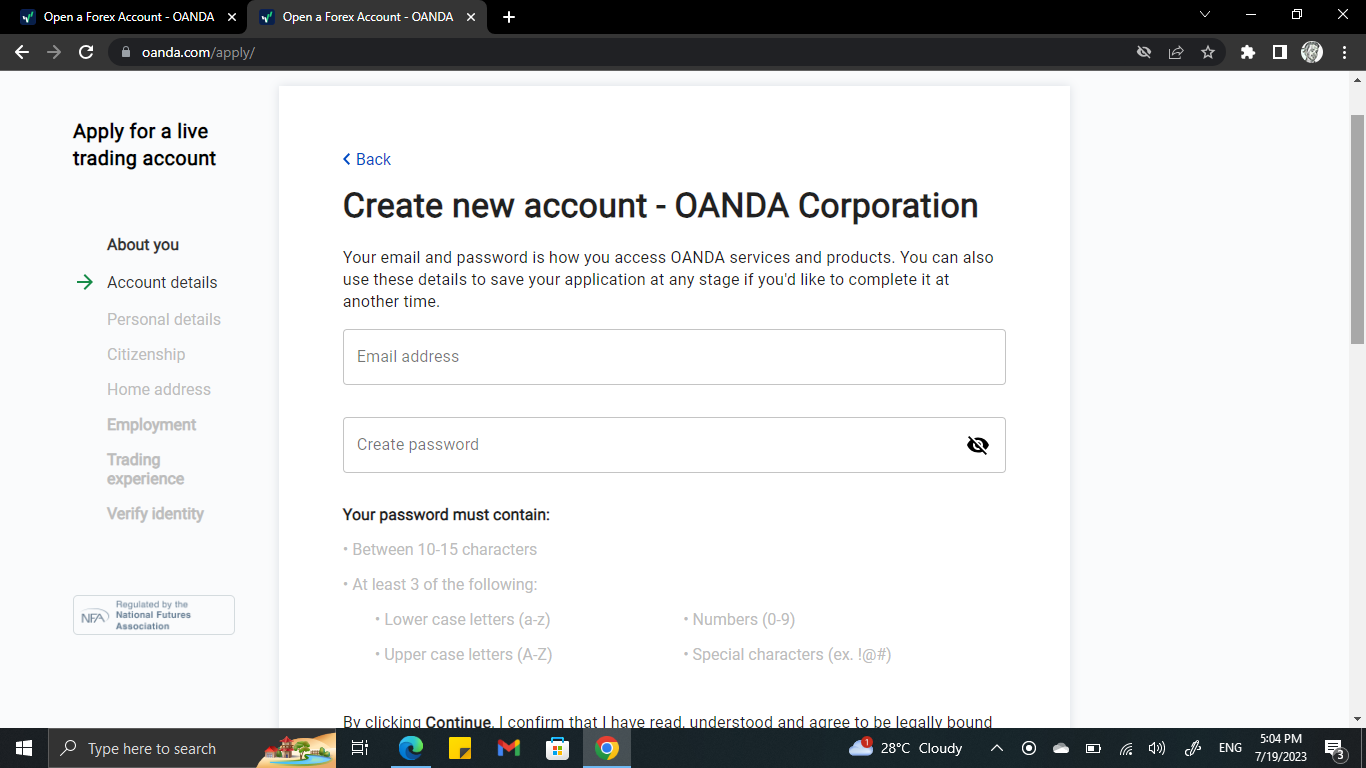The image size is (1366, 768).
Task: Click the pen input tray icon
Action: pos(1193,748)
